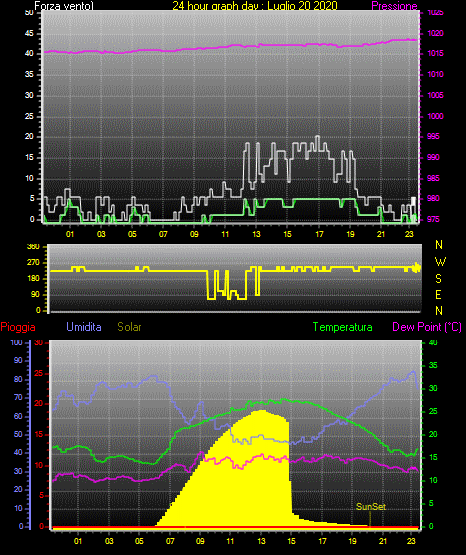Screen dimensions: 466x555
Task: Click the wind gust peak near hour 17
Action: [x=317, y=137]
